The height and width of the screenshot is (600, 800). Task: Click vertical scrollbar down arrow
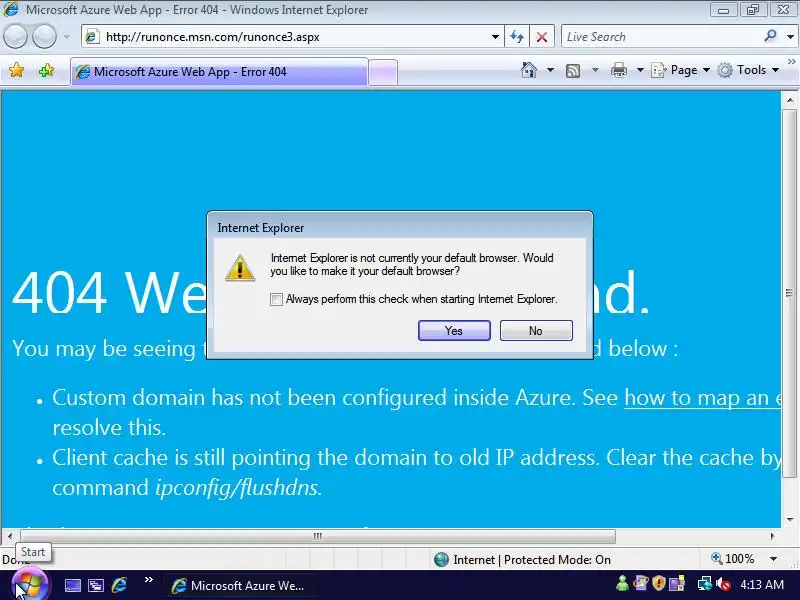pyautogui.click(x=790, y=519)
